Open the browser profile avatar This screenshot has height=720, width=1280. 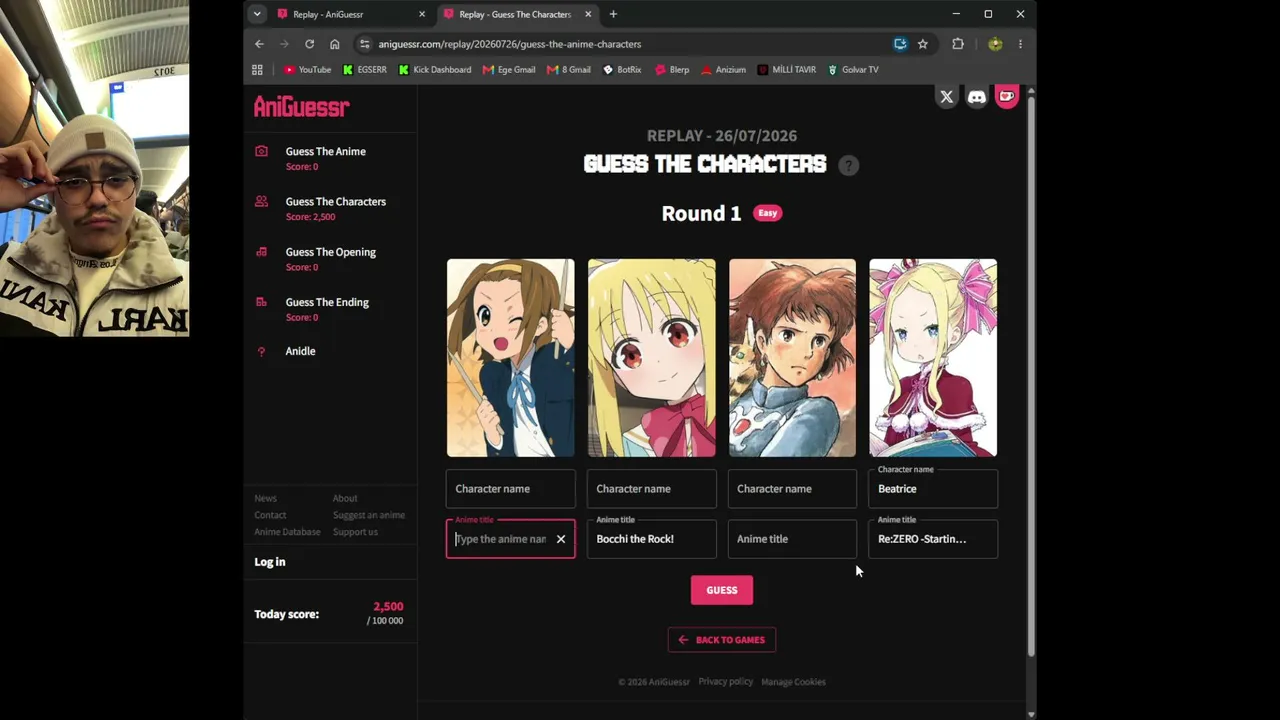pyautogui.click(x=995, y=44)
